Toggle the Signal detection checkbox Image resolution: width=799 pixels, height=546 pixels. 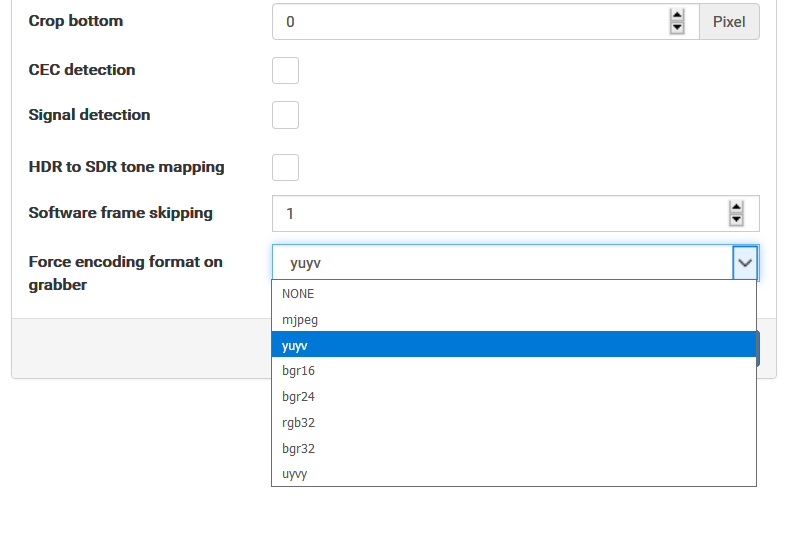coord(285,115)
